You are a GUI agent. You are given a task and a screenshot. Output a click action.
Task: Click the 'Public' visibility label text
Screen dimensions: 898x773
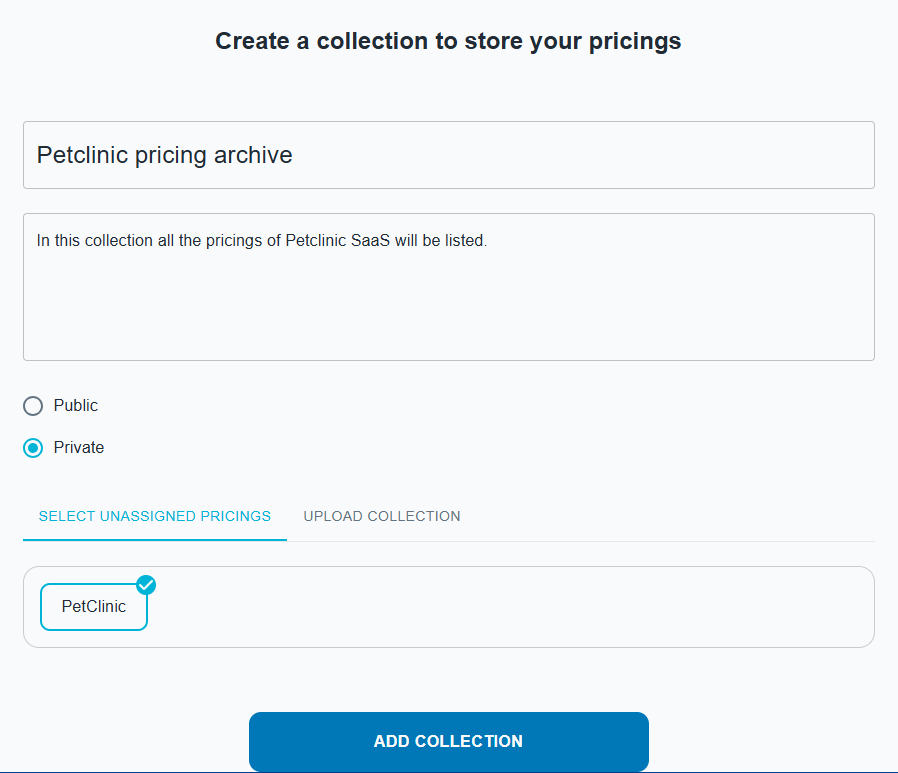tap(76, 406)
